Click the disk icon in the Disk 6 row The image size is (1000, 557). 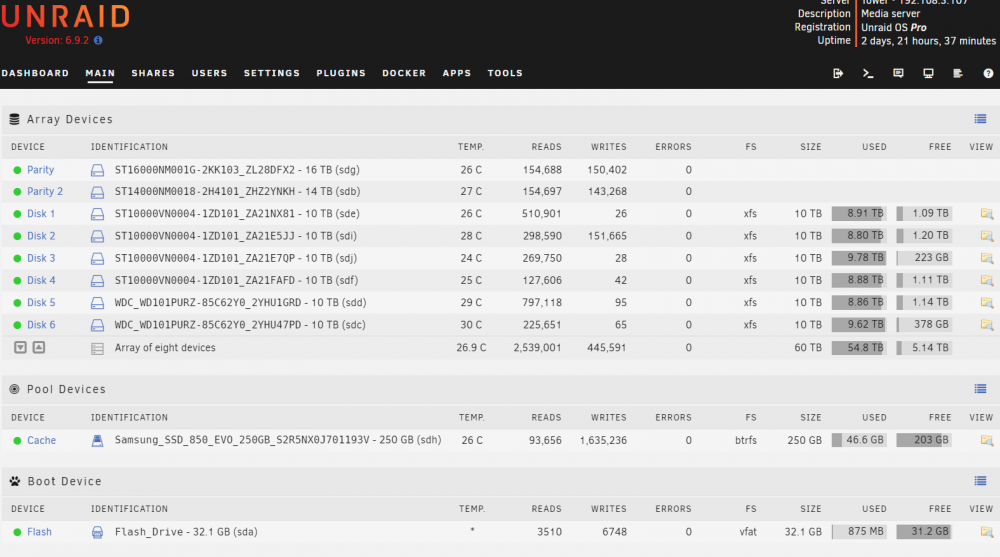(97, 325)
